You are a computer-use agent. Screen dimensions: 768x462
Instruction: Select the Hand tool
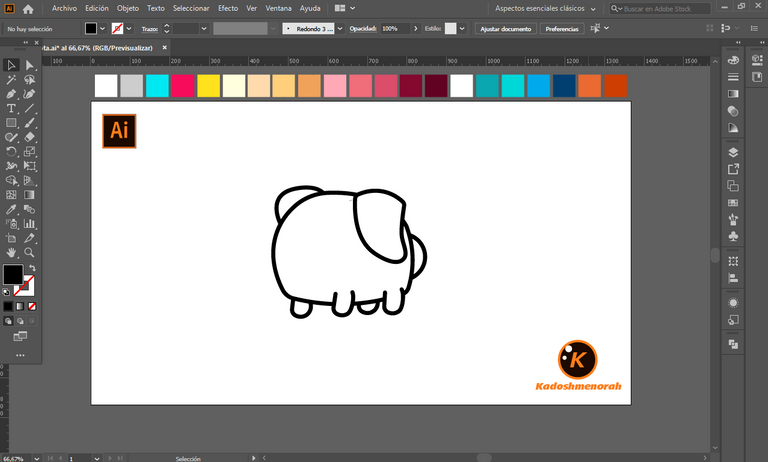[11, 253]
